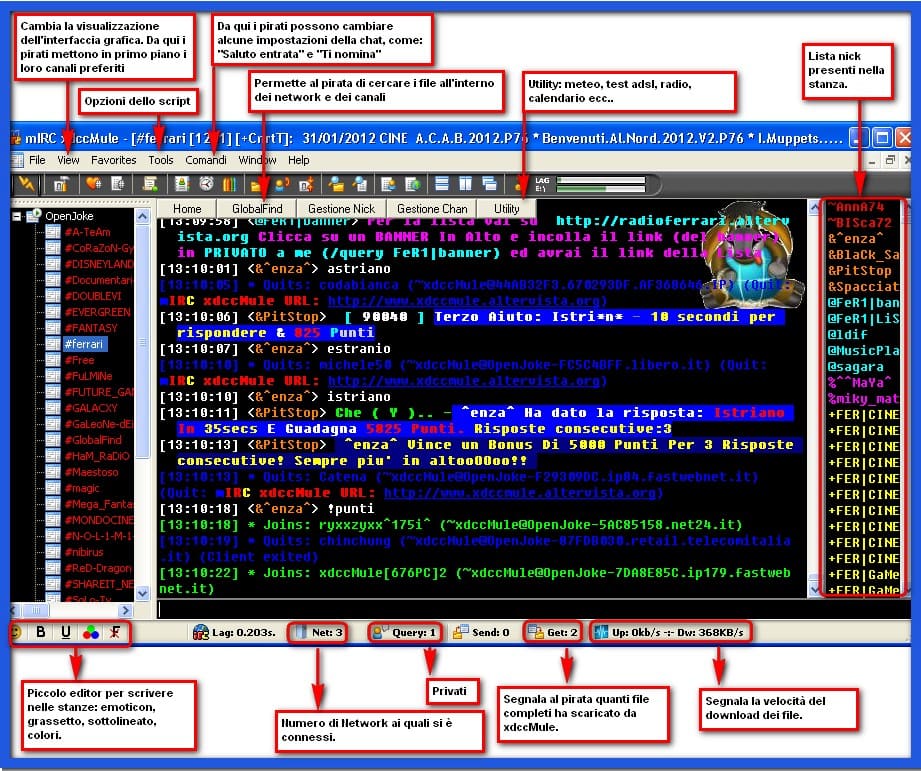Open the text color picker
921x771 pixels.
pyautogui.click(x=91, y=632)
